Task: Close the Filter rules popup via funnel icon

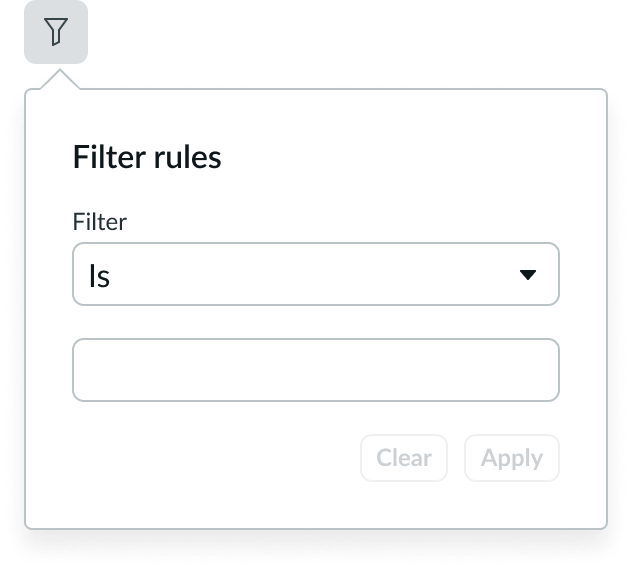Action: tap(56, 32)
